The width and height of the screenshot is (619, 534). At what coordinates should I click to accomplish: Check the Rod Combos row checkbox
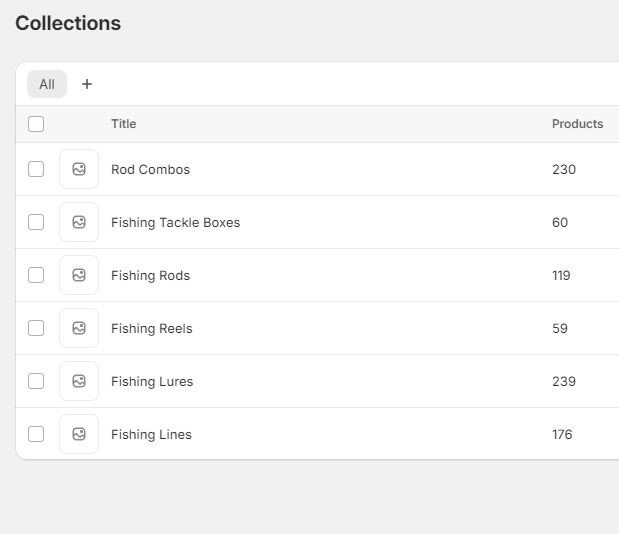pos(36,169)
